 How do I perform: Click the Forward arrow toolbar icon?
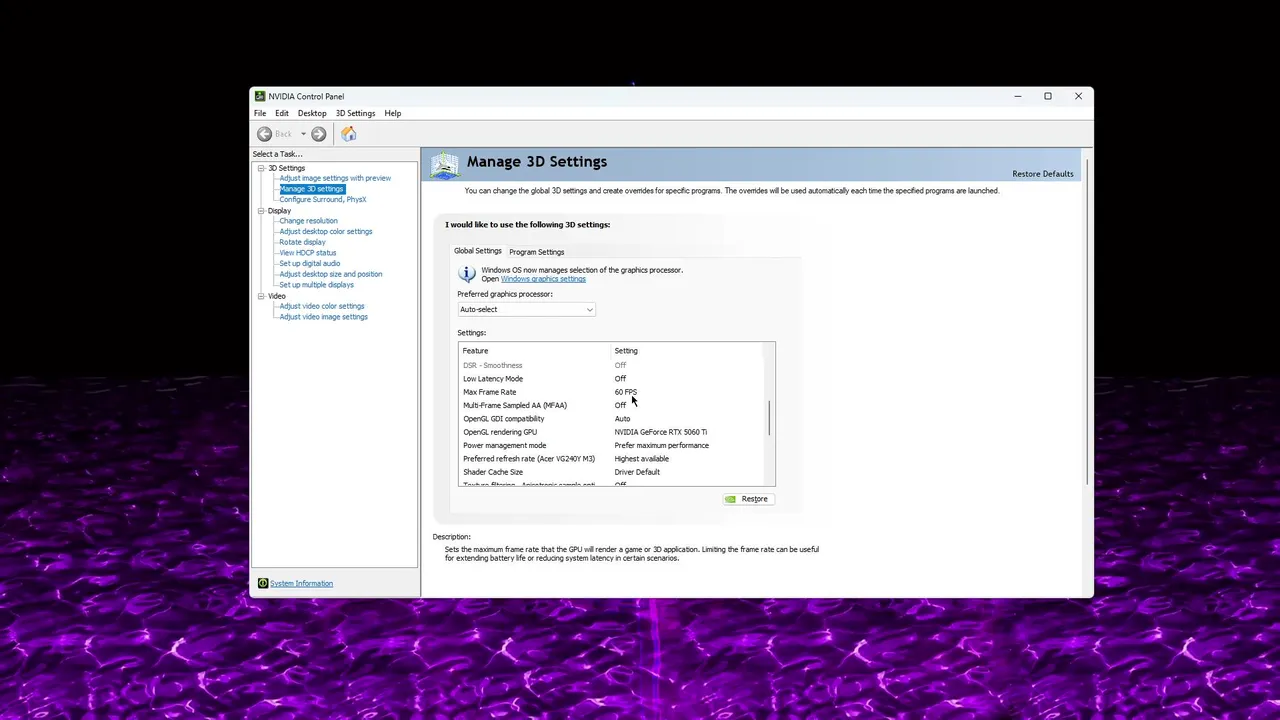point(318,134)
